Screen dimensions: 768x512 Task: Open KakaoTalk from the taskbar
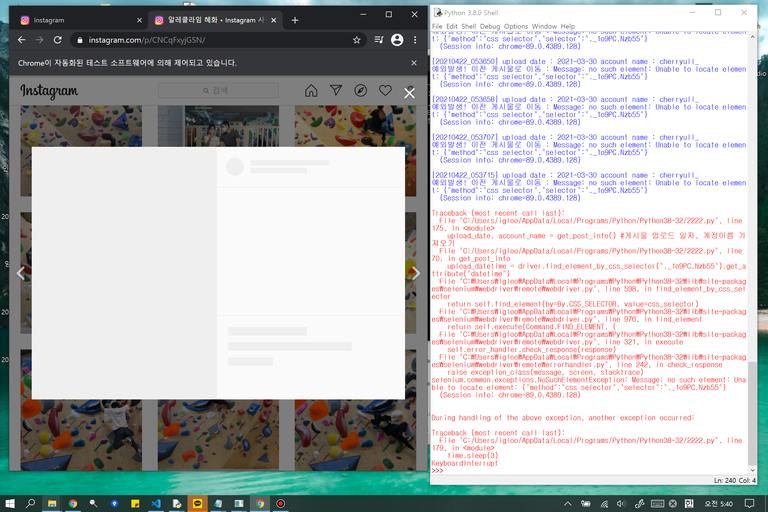point(197,503)
